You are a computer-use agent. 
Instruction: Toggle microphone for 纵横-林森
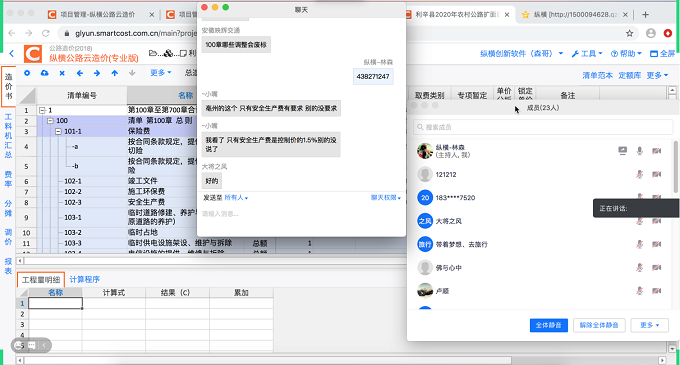pos(639,150)
